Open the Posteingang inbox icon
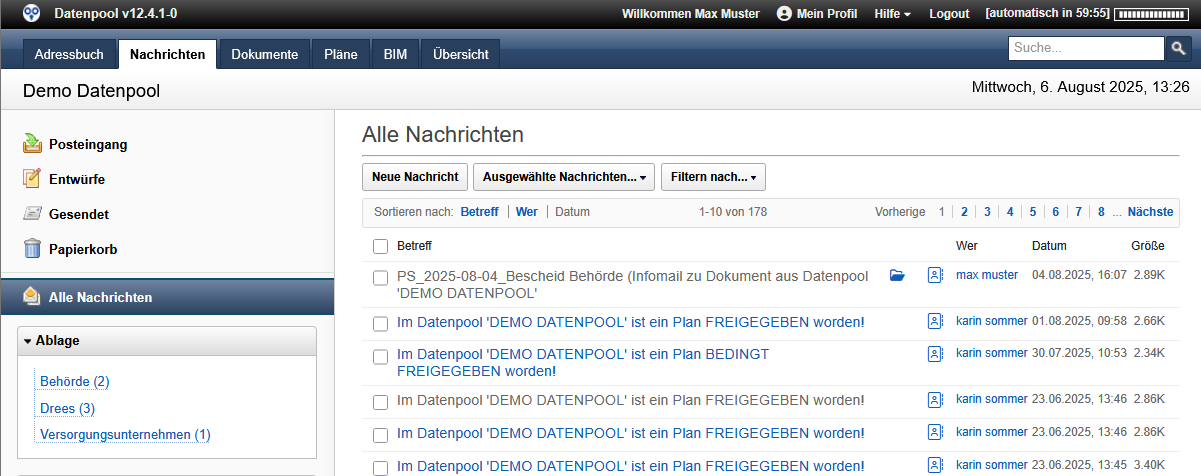This screenshot has width=1201, height=476. pyautogui.click(x=33, y=144)
